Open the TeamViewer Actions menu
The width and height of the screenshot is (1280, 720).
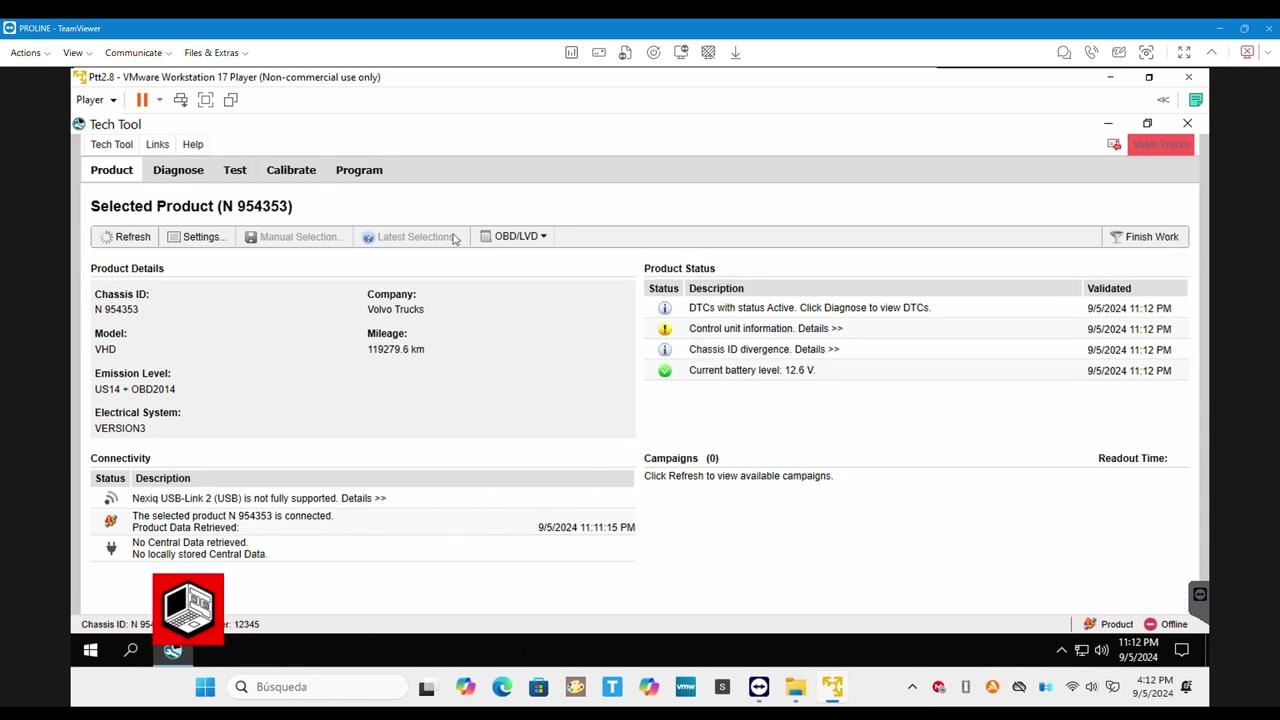click(30, 53)
